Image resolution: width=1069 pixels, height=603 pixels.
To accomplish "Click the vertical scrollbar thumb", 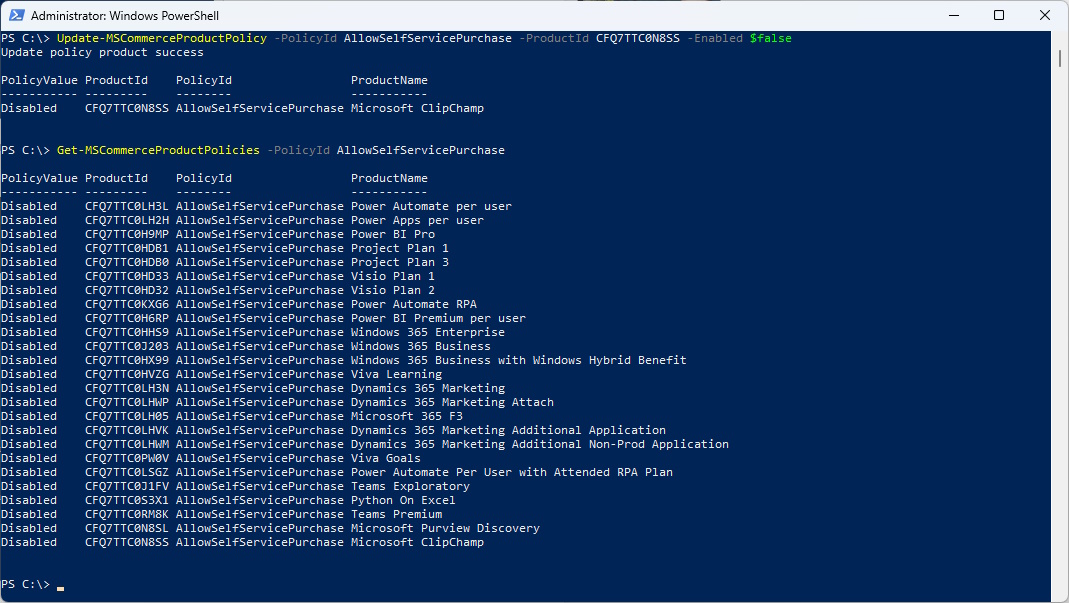I will pyautogui.click(x=1060, y=57).
